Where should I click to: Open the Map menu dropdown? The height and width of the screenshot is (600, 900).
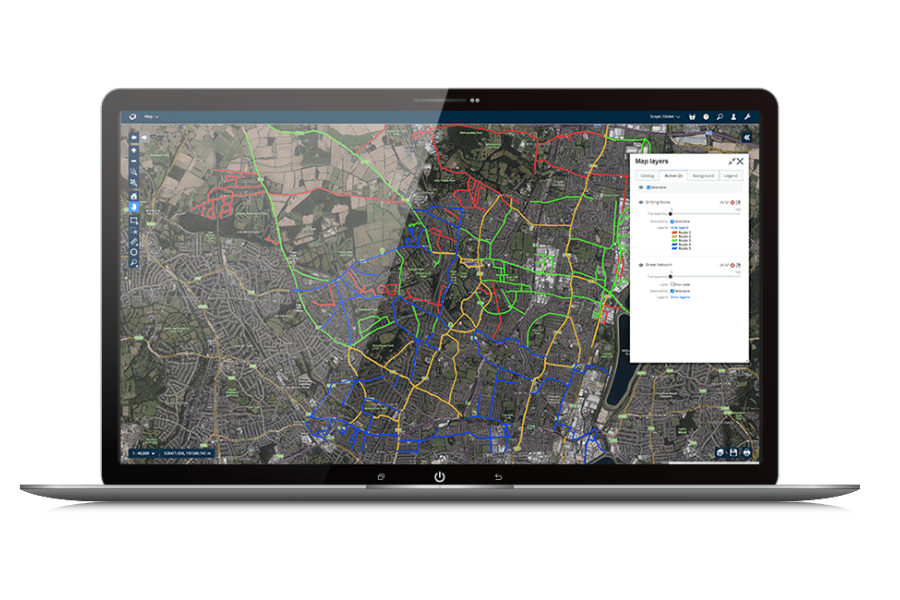point(152,117)
